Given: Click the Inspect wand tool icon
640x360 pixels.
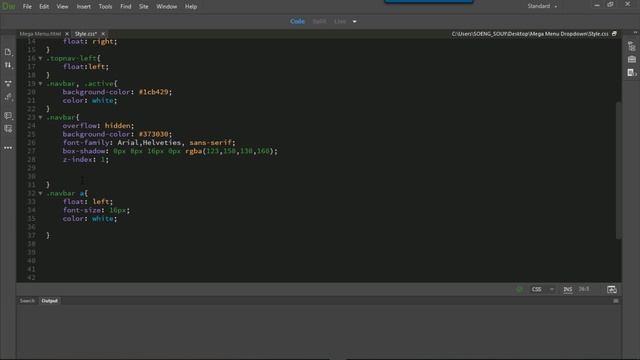Looking at the screenshot, I should click(x=8, y=97).
